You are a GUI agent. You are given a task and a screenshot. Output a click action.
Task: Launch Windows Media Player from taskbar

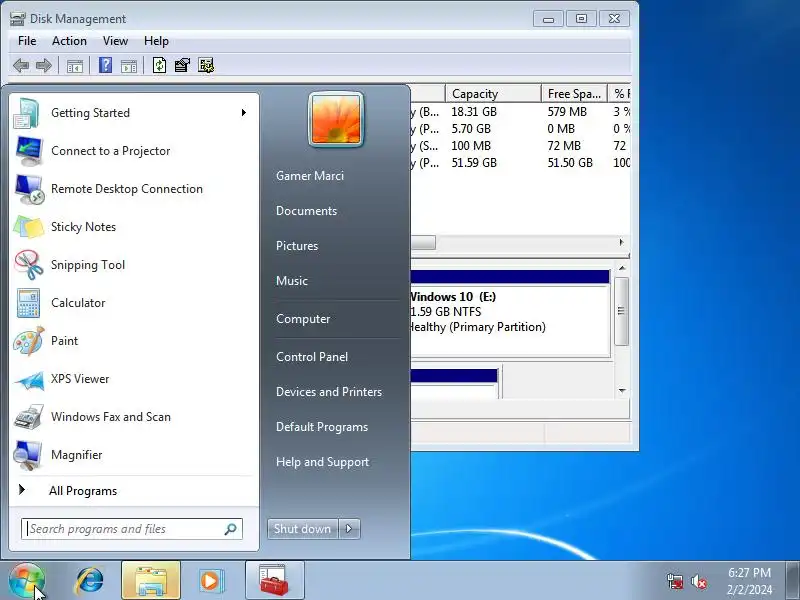(211, 581)
